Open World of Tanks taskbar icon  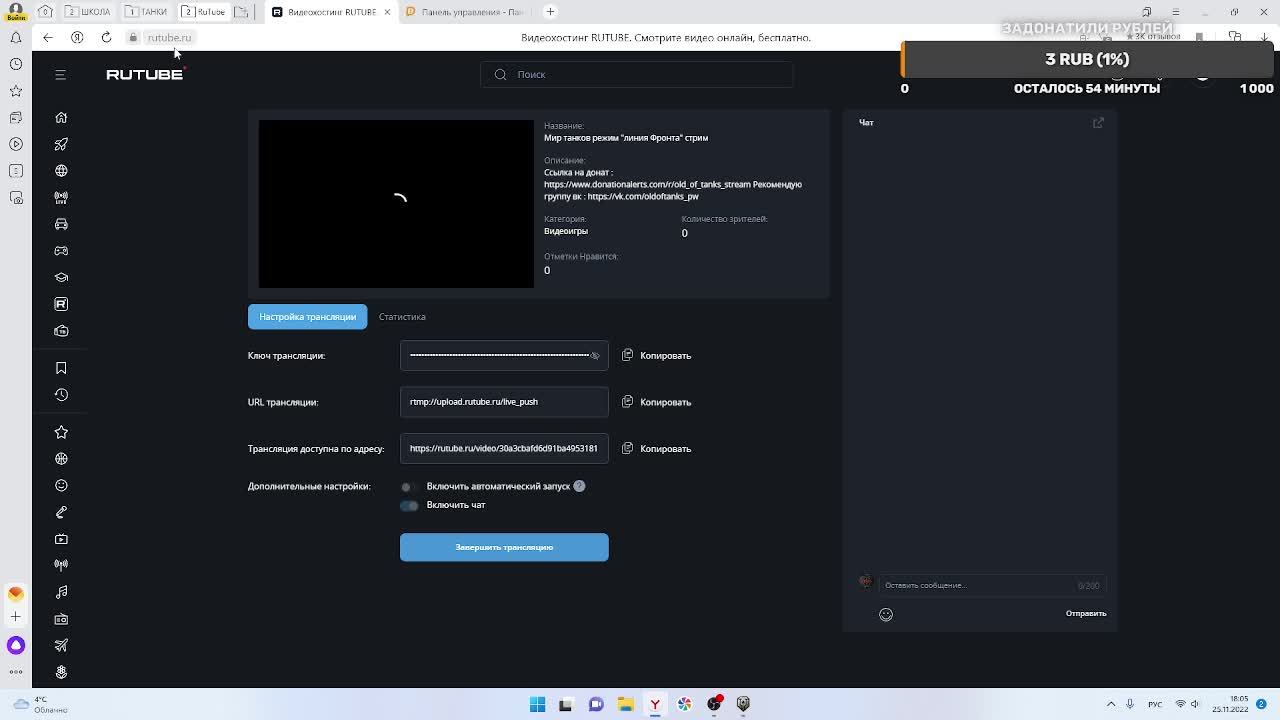coord(743,704)
